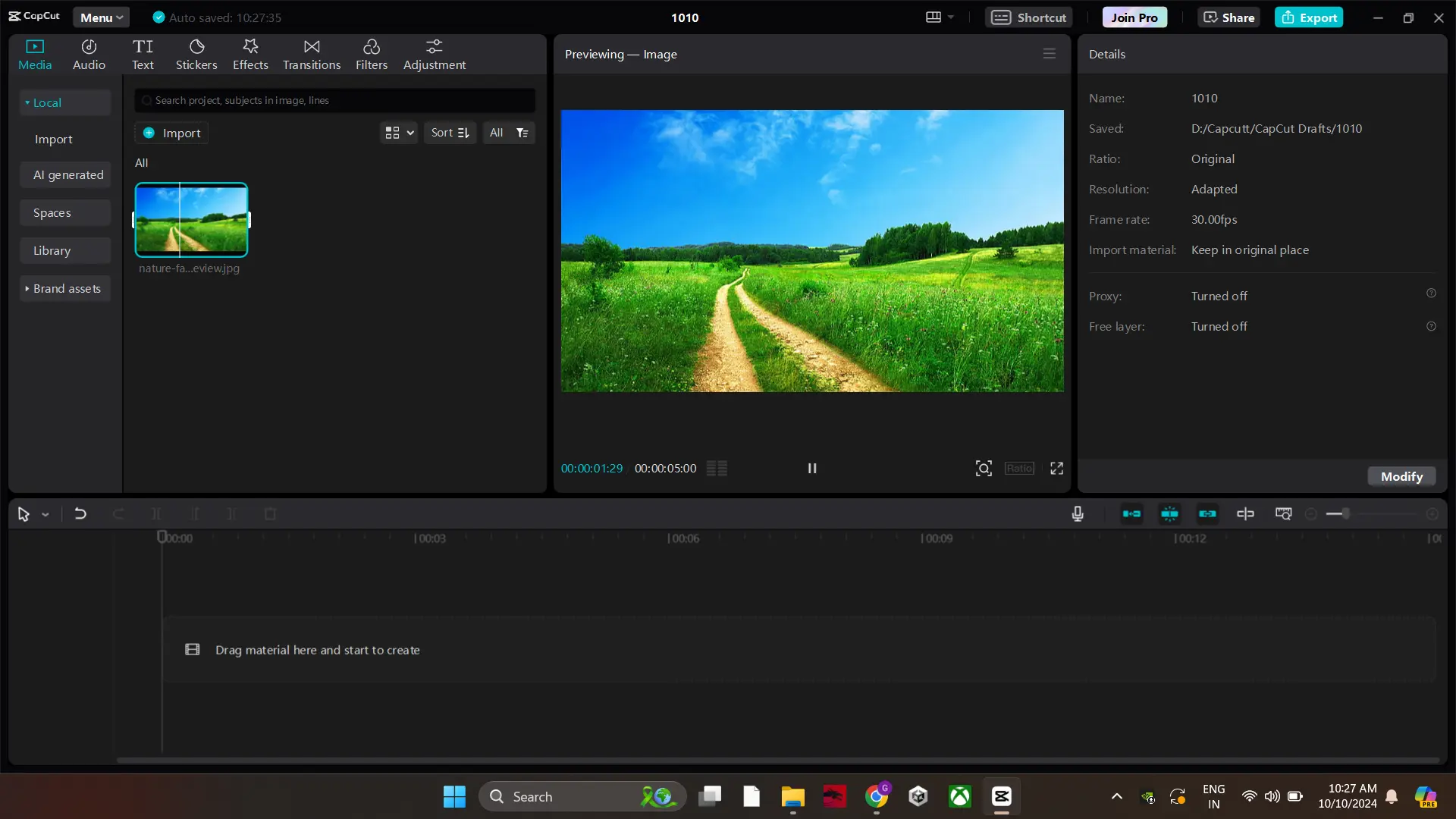This screenshot has width=1456, height=819.
Task: Select the Audio tool tab
Action: pyautogui.click(x=89, y=53)
